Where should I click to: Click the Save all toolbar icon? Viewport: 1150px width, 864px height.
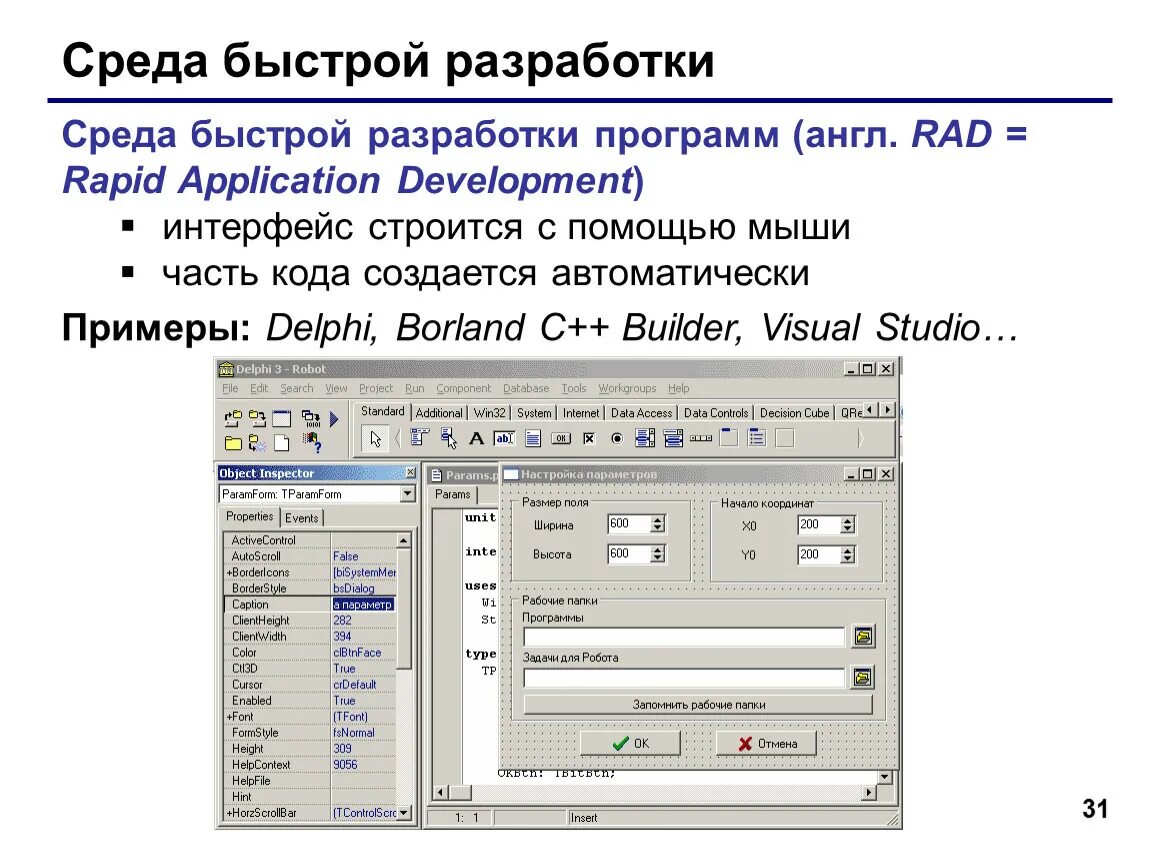(257, 419)
